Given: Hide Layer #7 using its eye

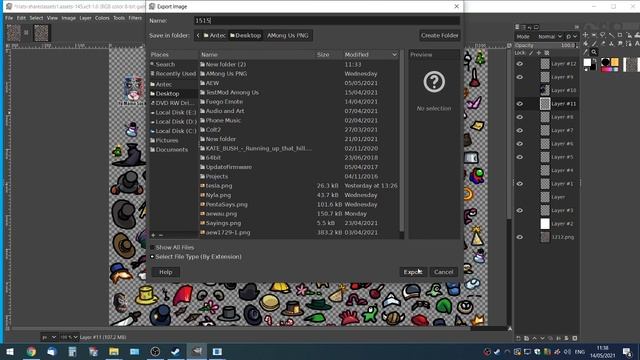Looking at the screenshot, I should tap(520, 130).
